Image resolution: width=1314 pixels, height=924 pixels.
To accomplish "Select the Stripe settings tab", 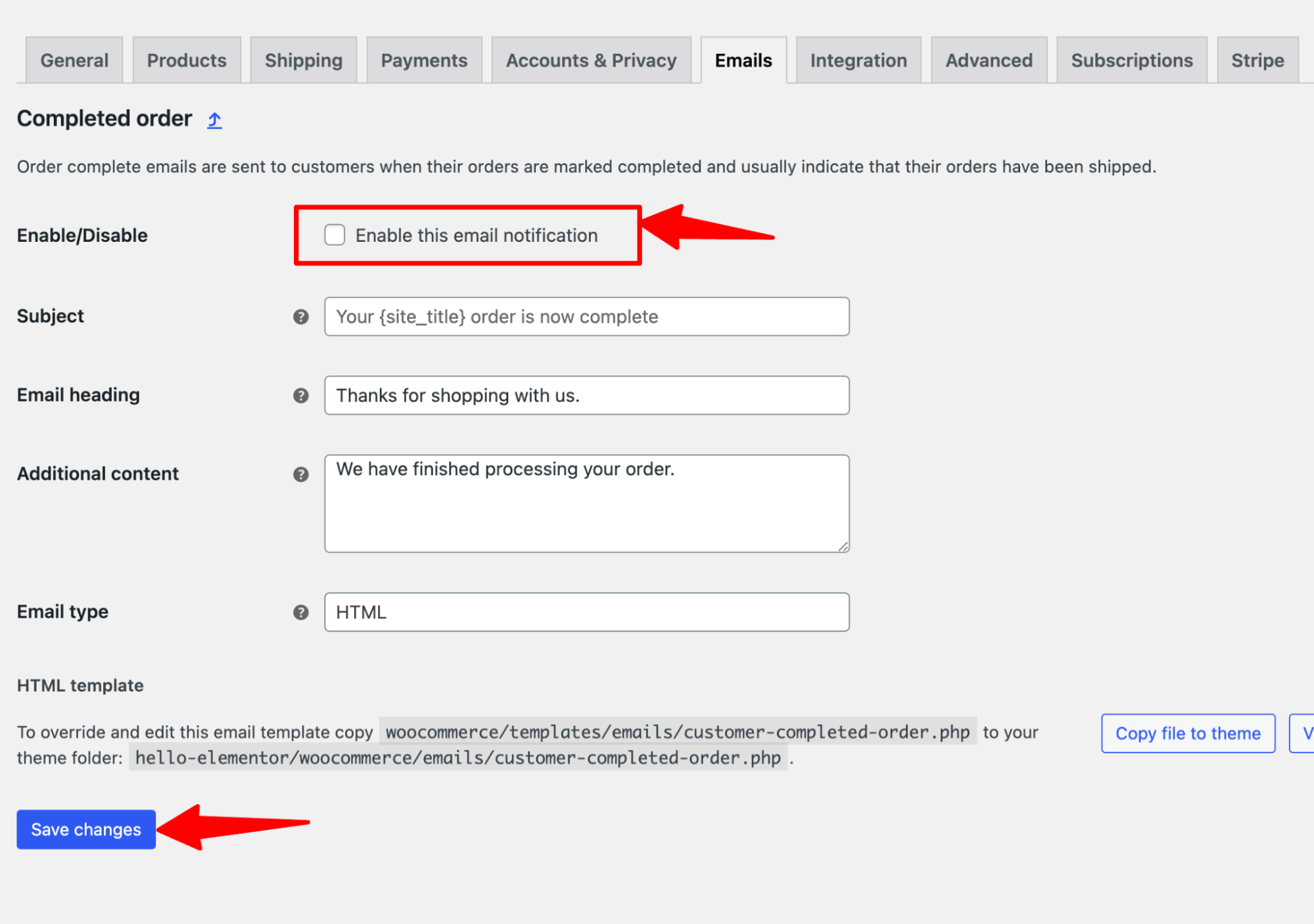I will click(1257, 60).
